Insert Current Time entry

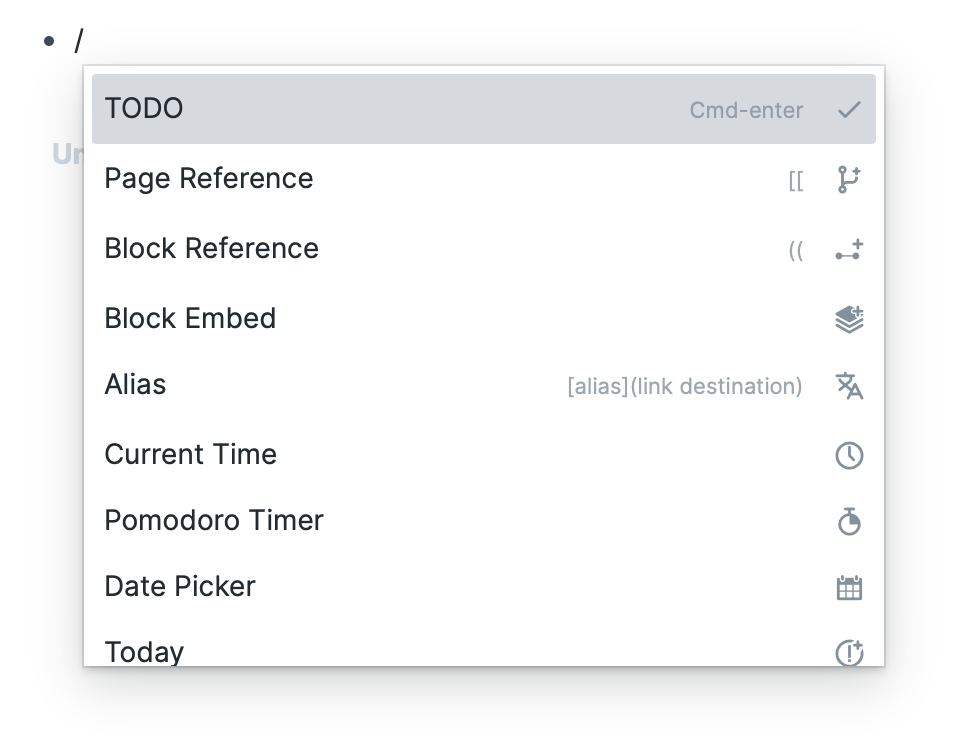click(x=483, y=454)
